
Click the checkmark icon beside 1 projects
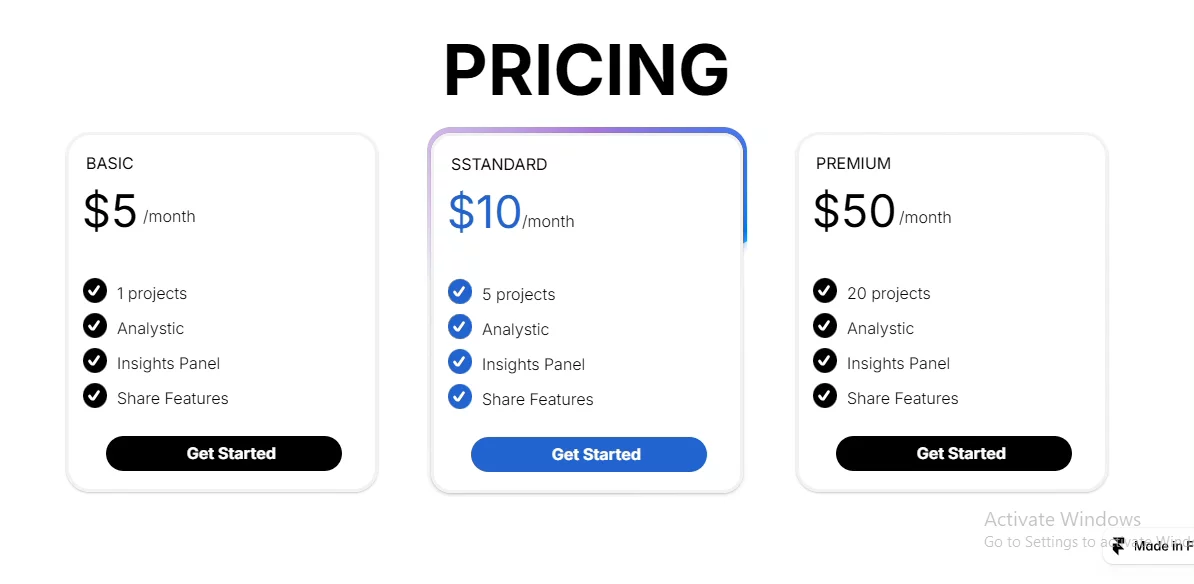click(94, 291)
